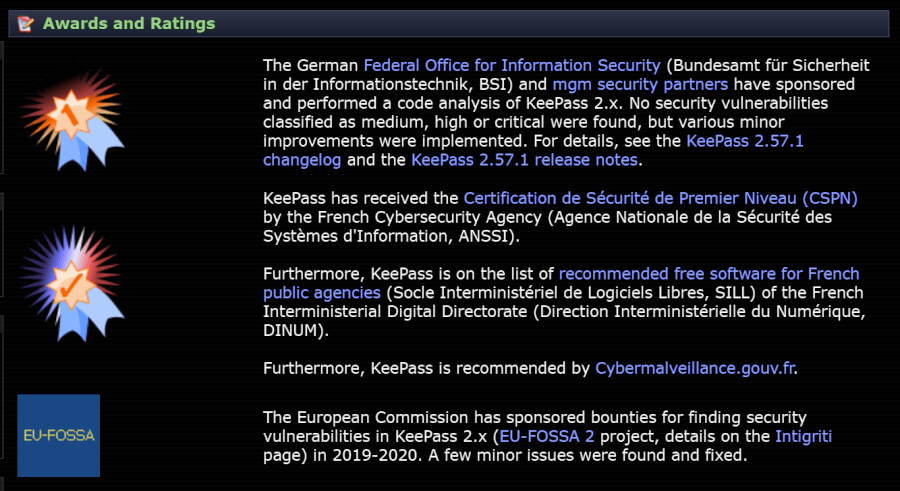Click the text 'Furthermore, KeePass is recommended by'
The image size is (900, 491).
coord(426,368)
